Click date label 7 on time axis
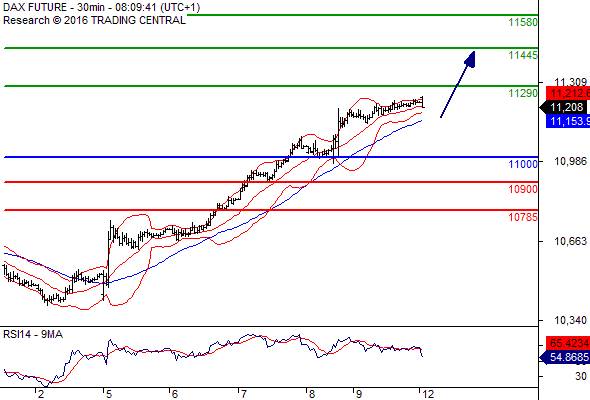 243,394
